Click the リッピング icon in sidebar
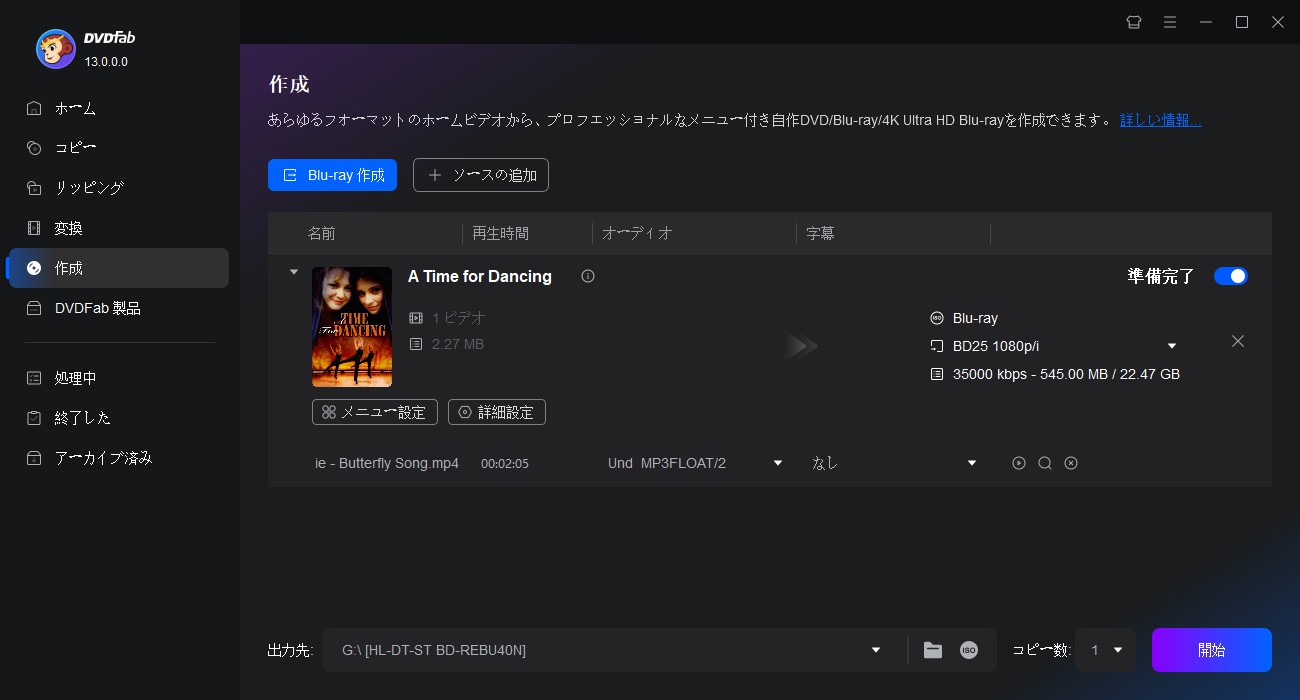Image resolution: width=1300 pixels, height=700 pixels. [34, 188]
